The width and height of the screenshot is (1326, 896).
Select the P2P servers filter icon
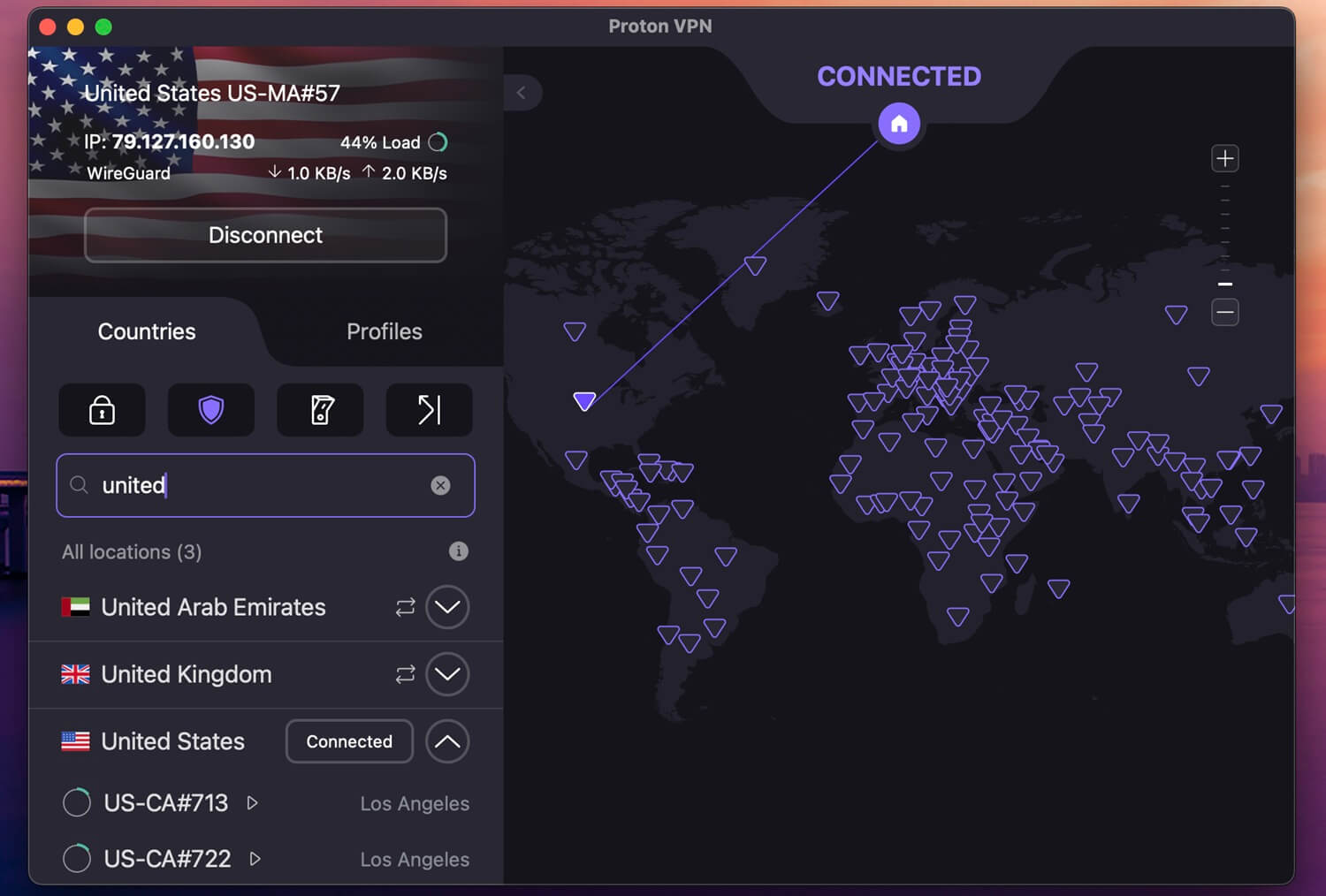[429, 410]
